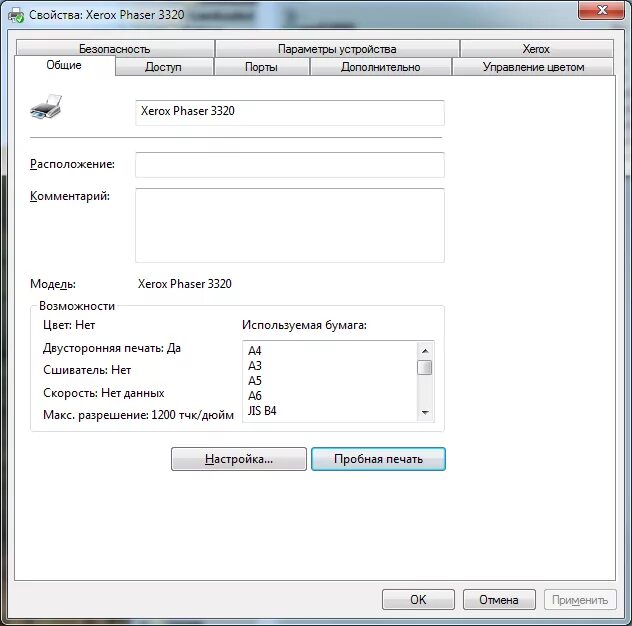Screen dimensions: 632x626
Task: Click the paper list scrollbar thumb
Action: point(425,367)
